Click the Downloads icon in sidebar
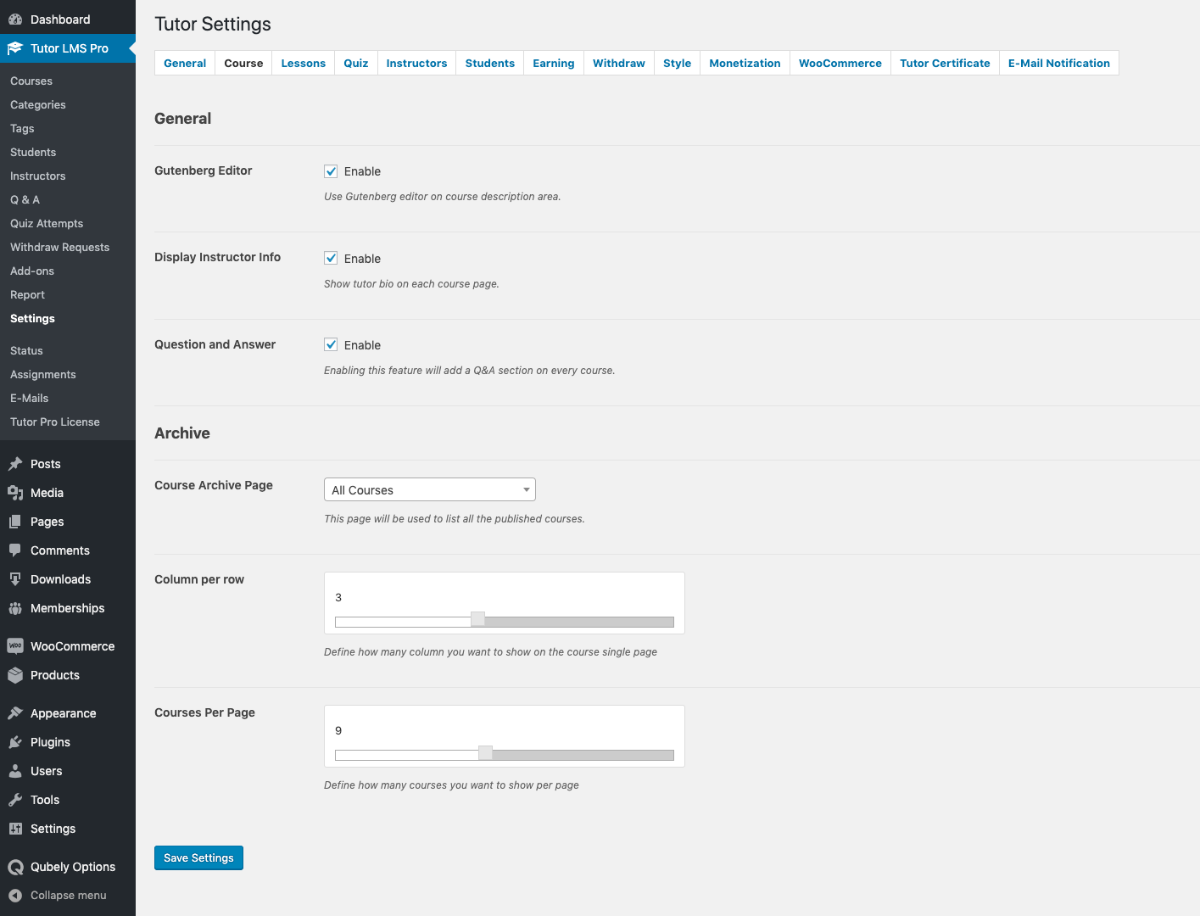The width and height of the screenshot is (1200, 916). [15, 579]
